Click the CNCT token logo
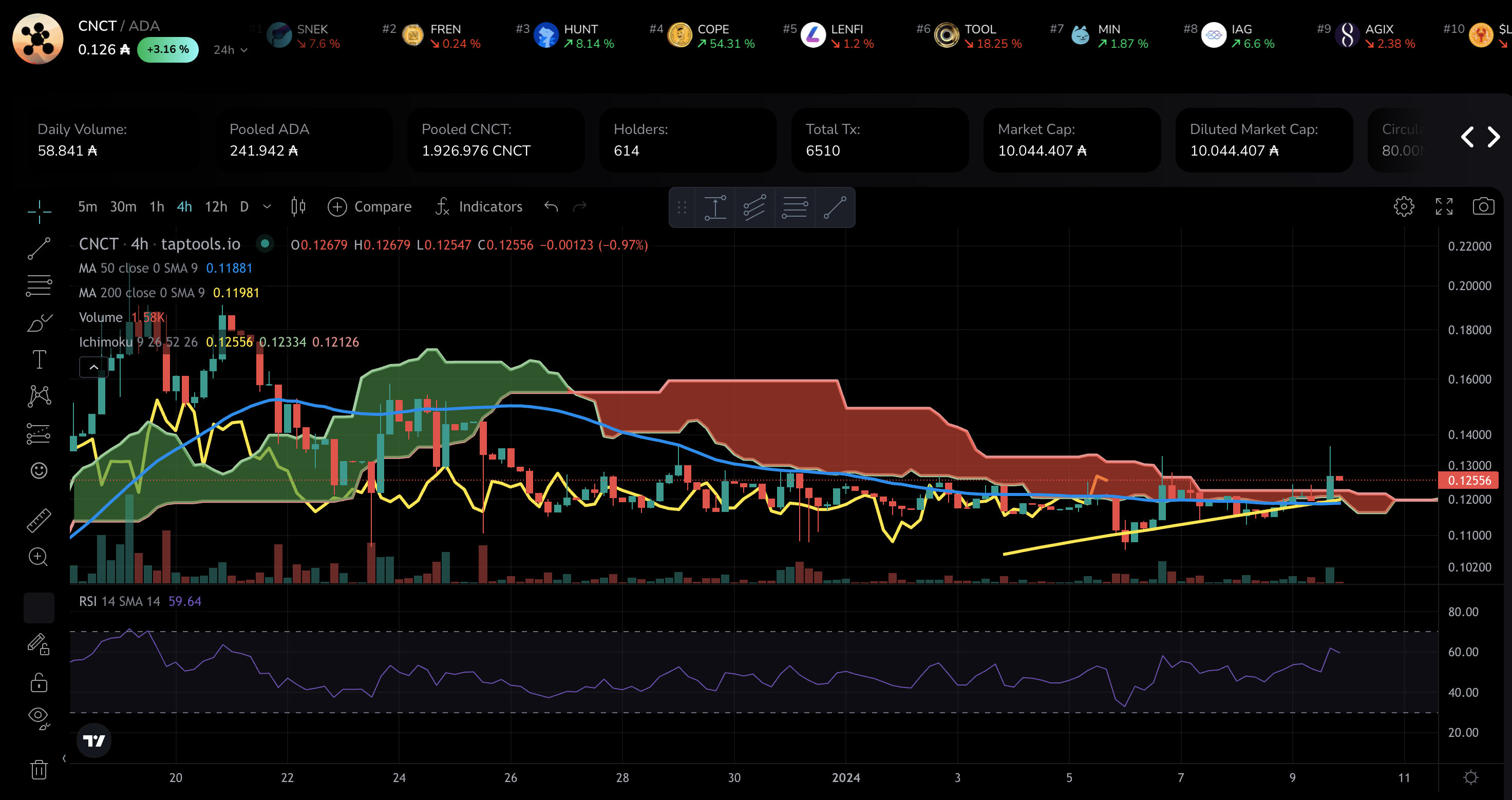 38,39
